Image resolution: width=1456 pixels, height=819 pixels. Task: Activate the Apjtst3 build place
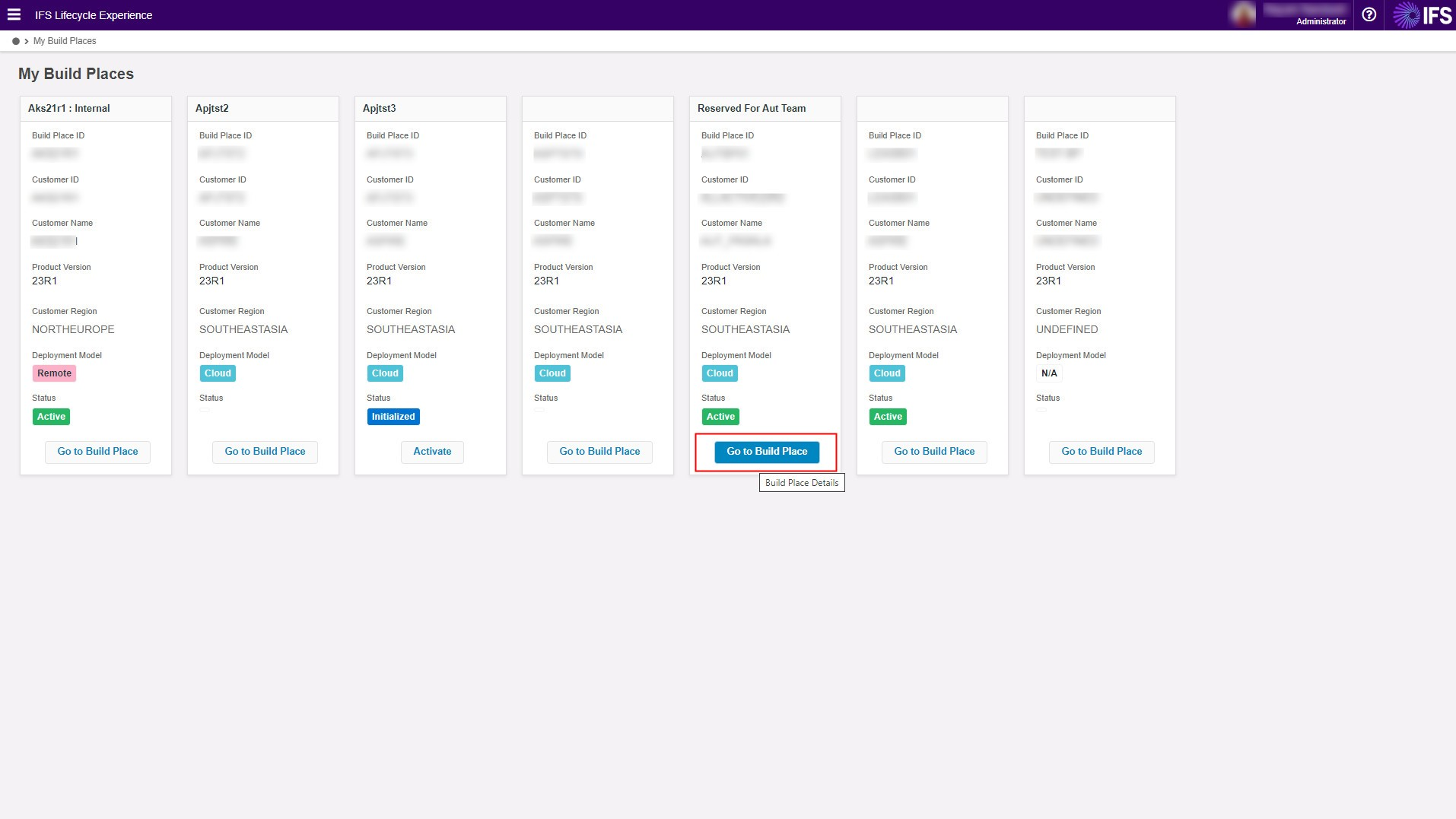432,452
